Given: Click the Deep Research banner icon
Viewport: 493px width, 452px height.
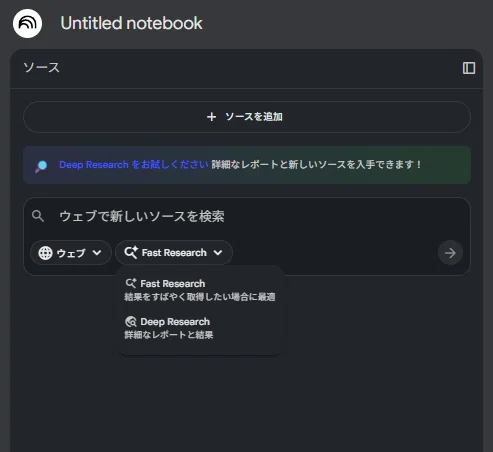Looking at the screenshot, I should pyautogui.click(x=42, y=166).
